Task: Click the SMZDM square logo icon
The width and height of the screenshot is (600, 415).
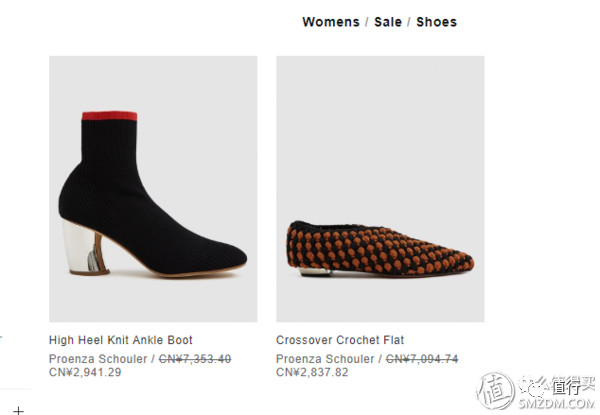Action: 494,389
